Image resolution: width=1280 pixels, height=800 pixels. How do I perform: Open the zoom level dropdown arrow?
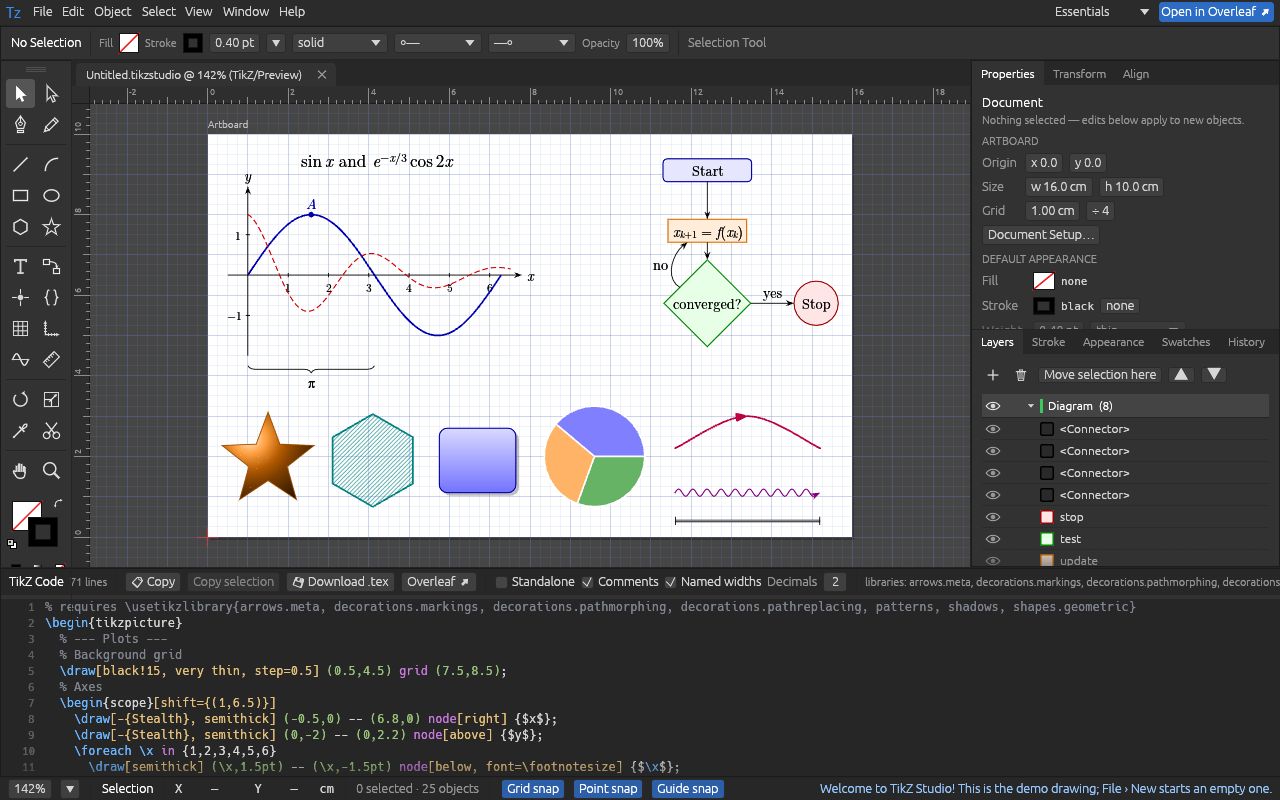[x=70, y=789]
